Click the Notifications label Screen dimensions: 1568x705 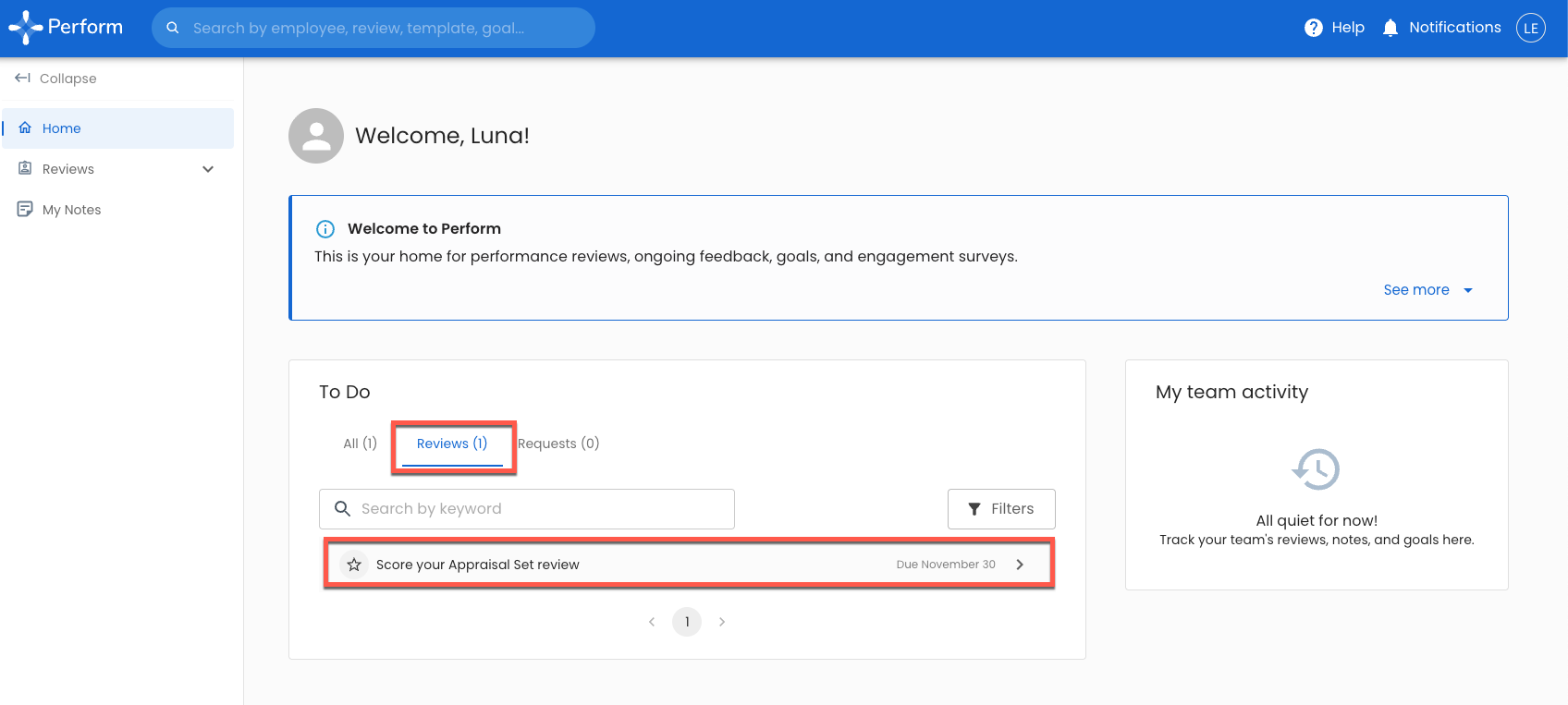(1455, 28)
